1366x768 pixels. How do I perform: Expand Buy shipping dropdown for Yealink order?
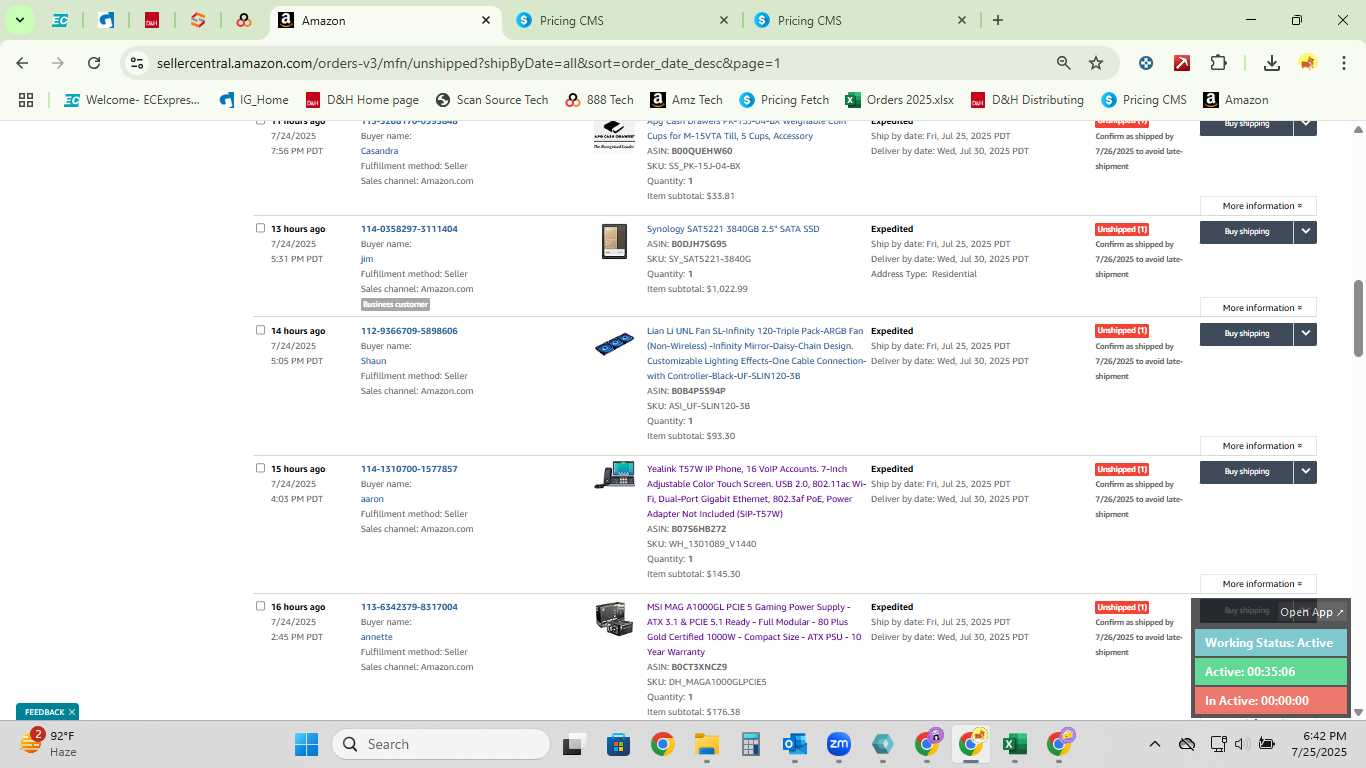click(1305, 471)
